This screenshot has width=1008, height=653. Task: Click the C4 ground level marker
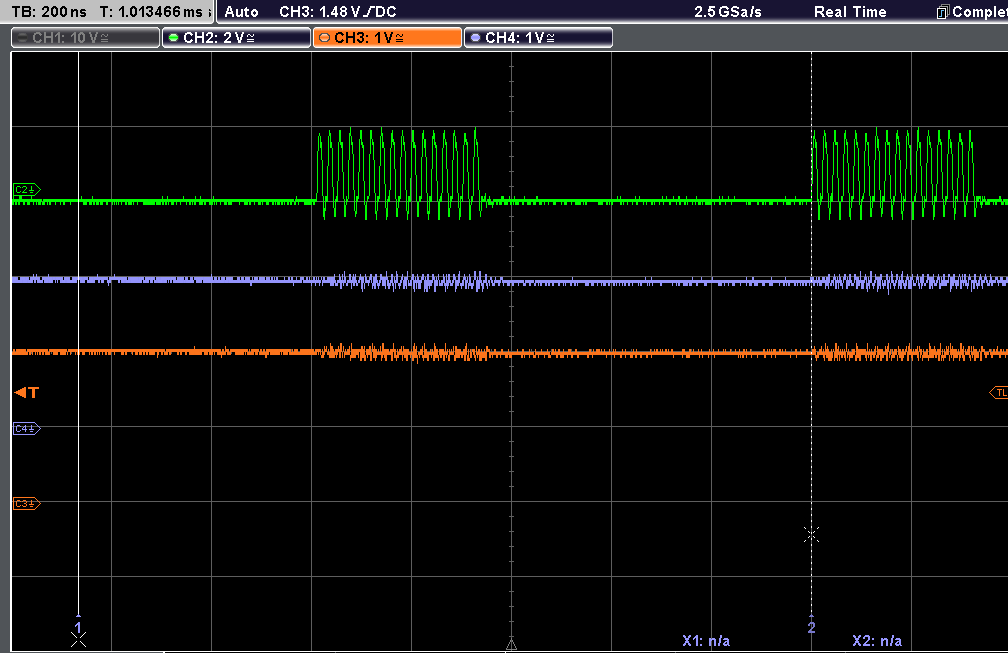tap(26, 428)
